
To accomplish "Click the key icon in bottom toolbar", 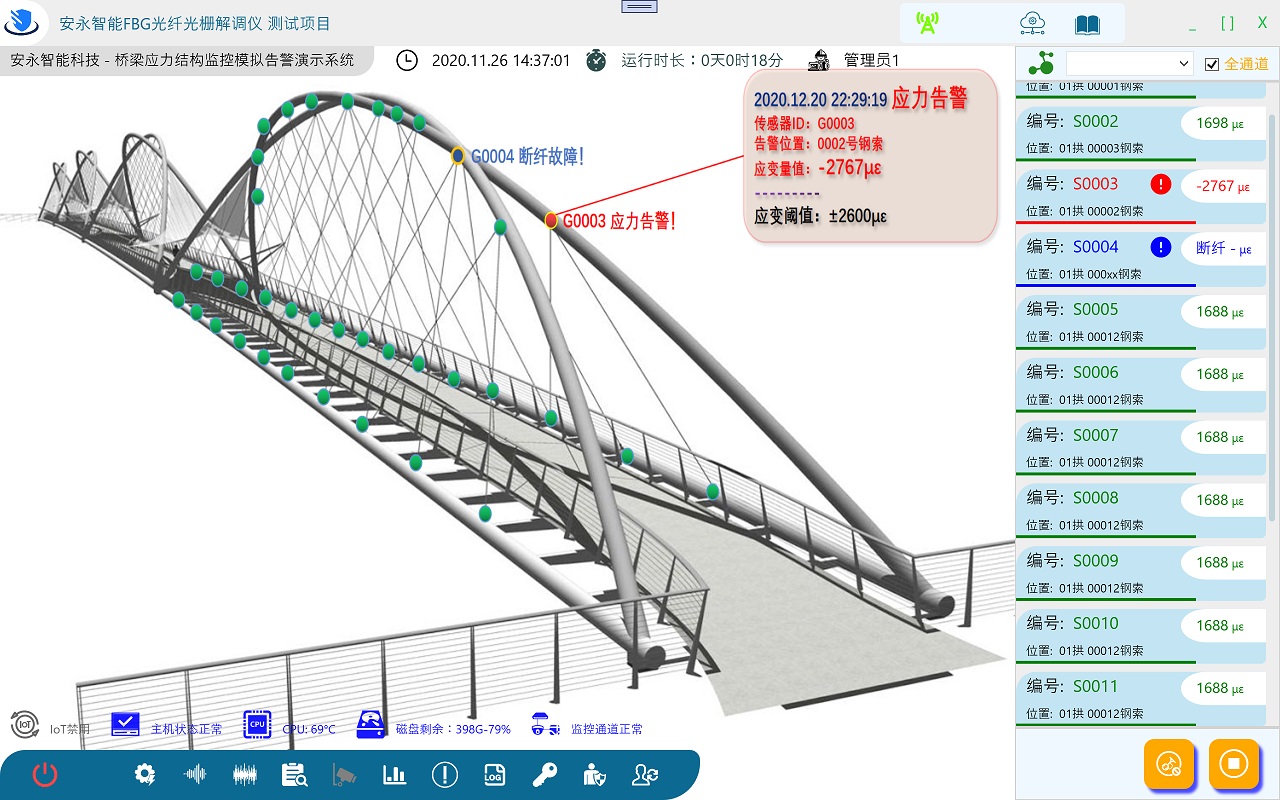I will (x=544, y=774).
